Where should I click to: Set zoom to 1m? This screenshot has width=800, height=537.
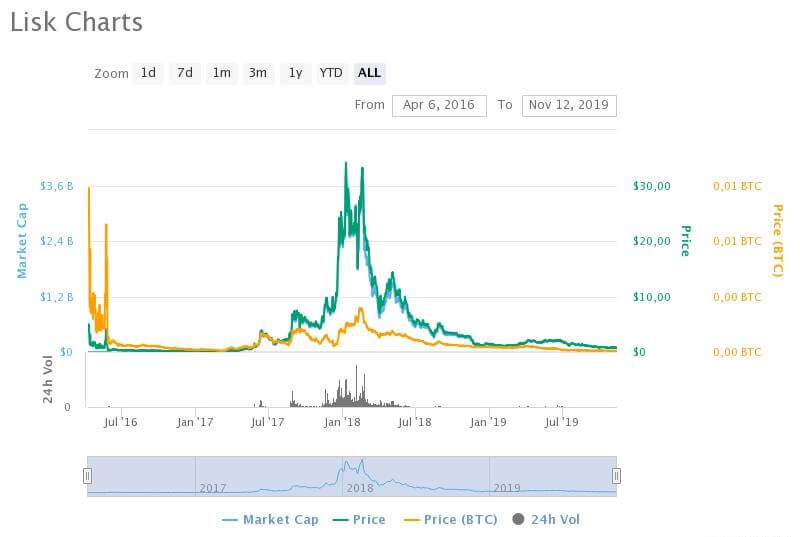(221, 73)
